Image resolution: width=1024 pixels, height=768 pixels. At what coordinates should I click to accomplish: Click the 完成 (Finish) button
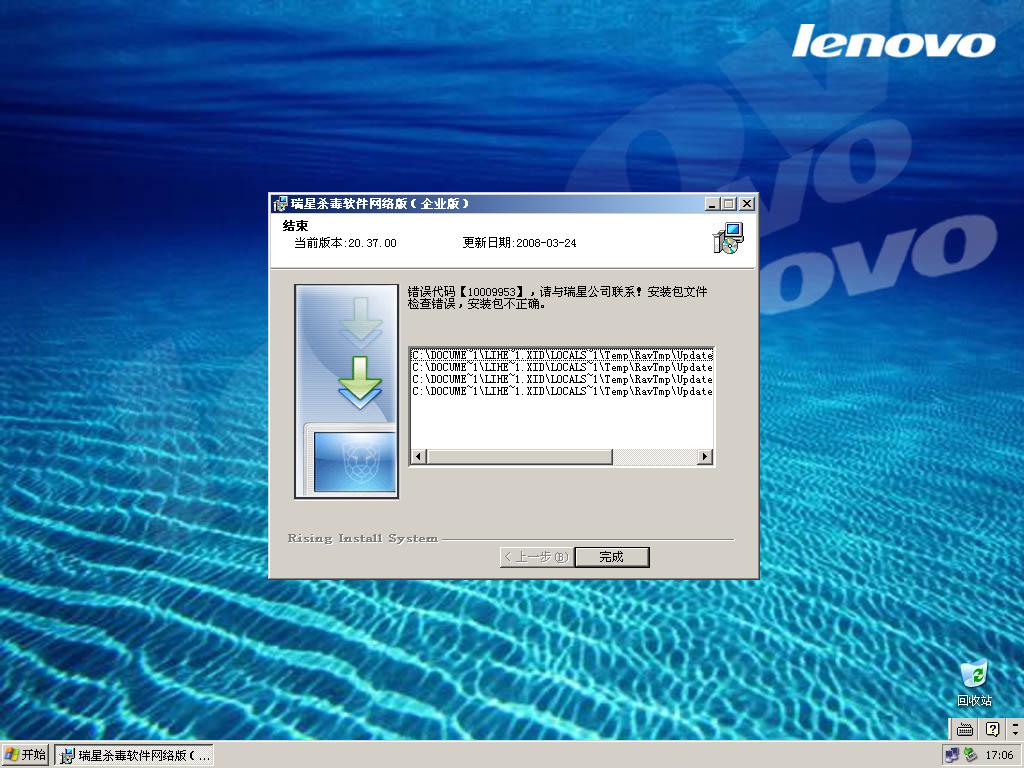click(x=612, y=557)
